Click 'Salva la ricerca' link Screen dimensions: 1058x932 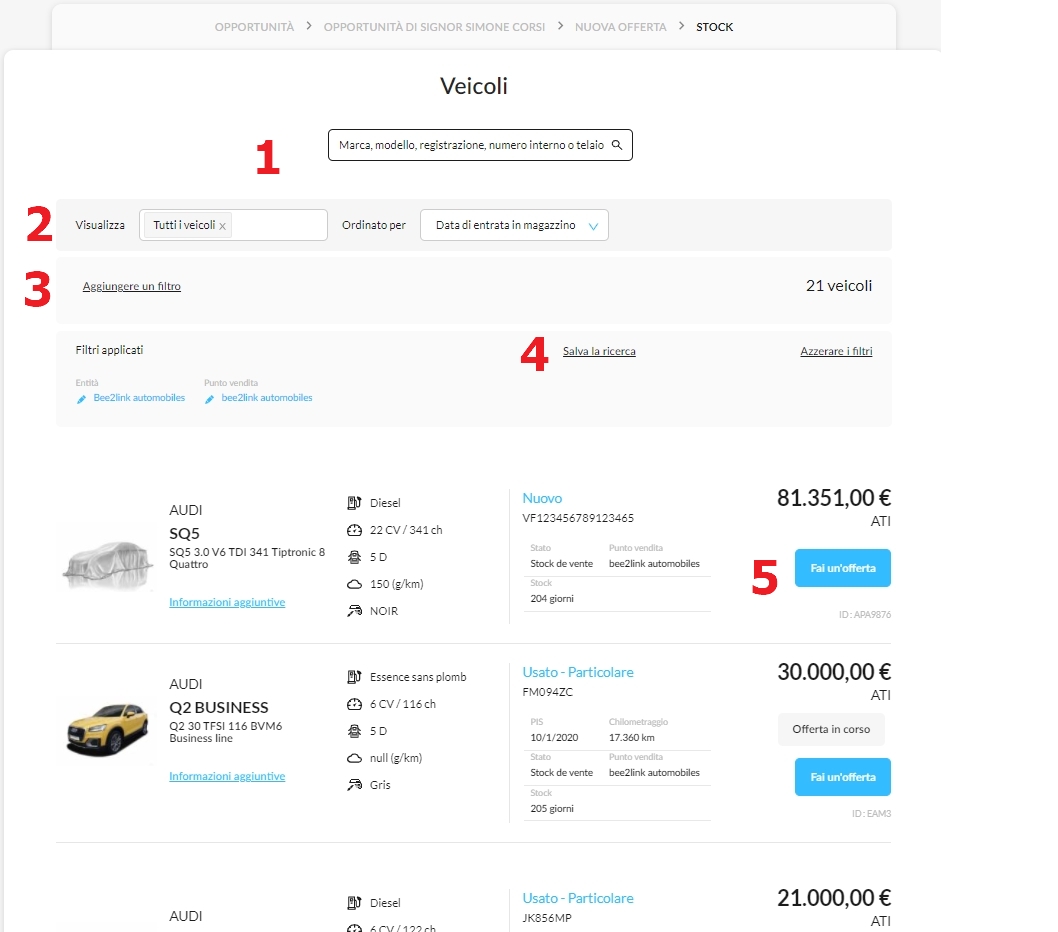click(599, 351)
